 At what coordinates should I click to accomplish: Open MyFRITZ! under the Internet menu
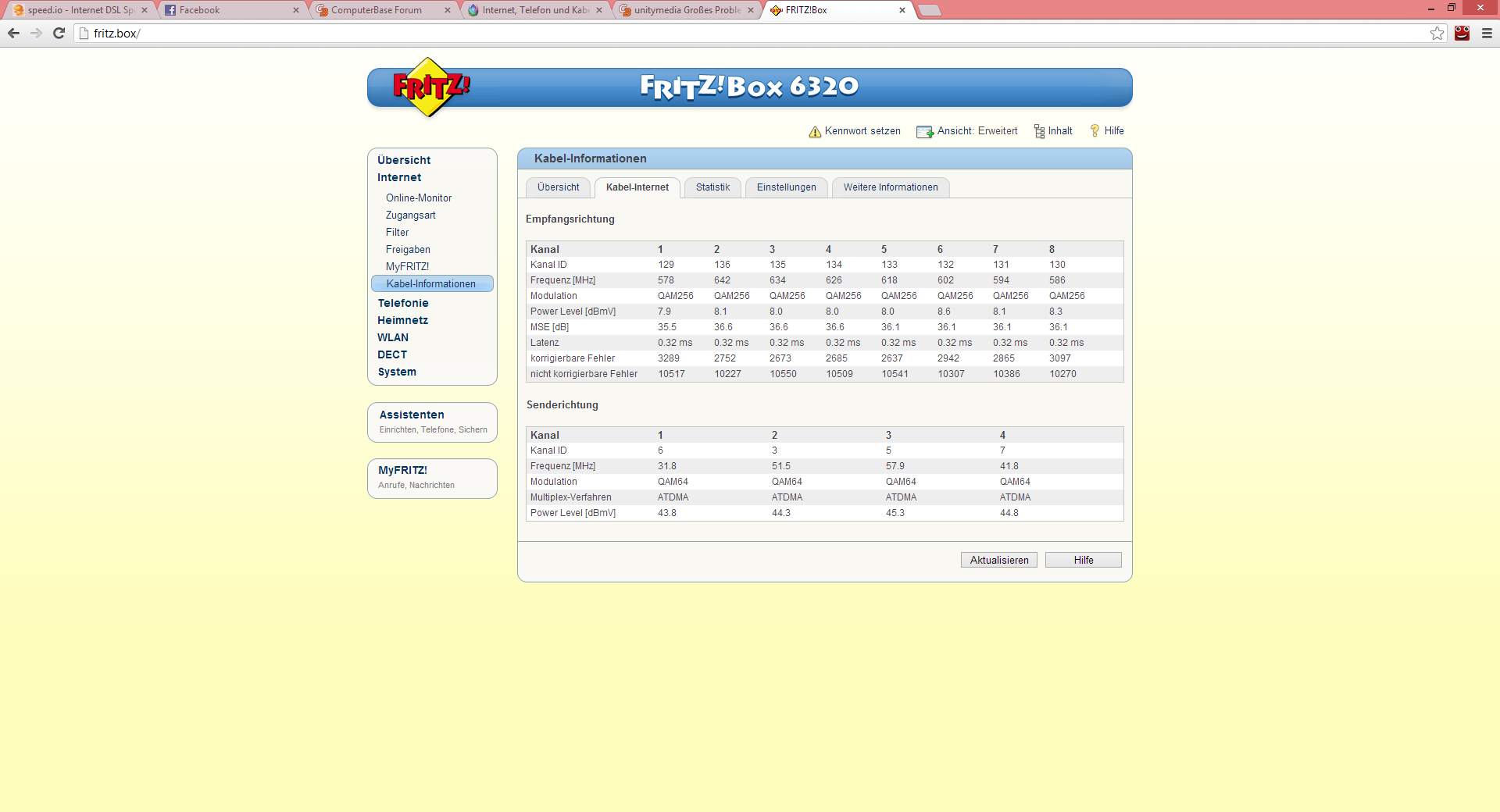click(407, 267)
